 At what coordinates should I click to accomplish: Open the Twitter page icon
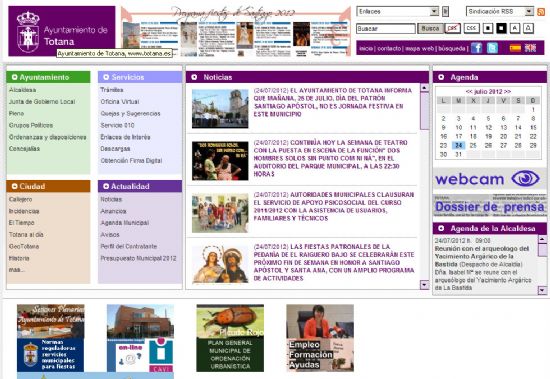tap(492, 48)
